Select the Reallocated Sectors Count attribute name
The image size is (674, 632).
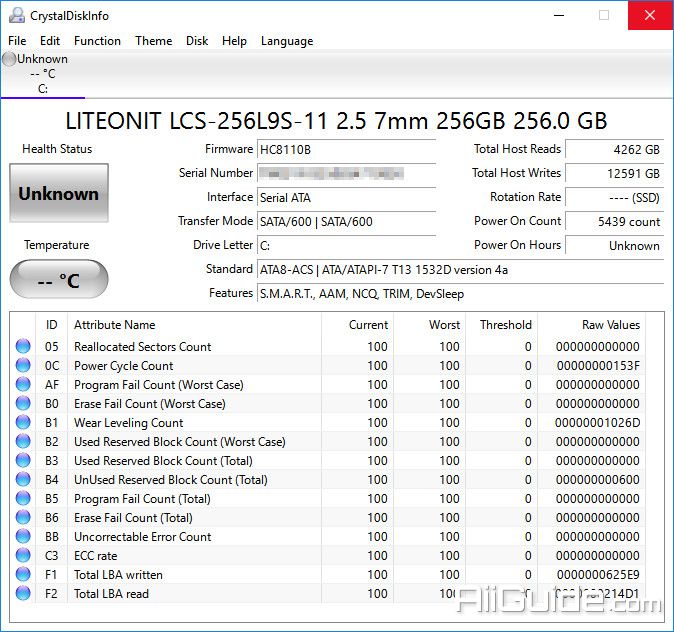coord(143,347)
